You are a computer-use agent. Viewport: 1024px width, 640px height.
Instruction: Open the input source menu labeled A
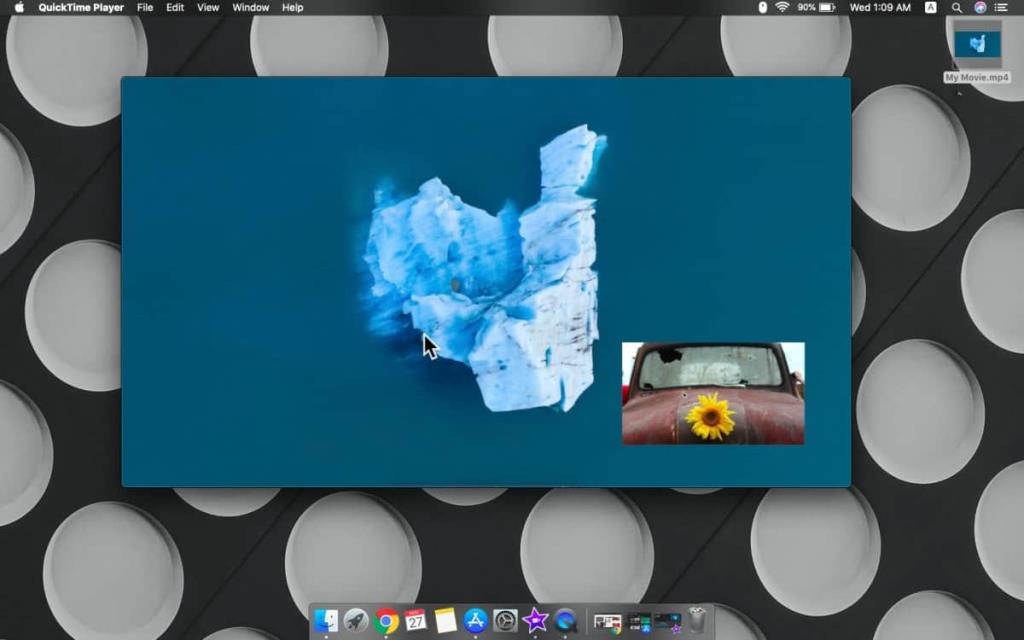point(930,8)
